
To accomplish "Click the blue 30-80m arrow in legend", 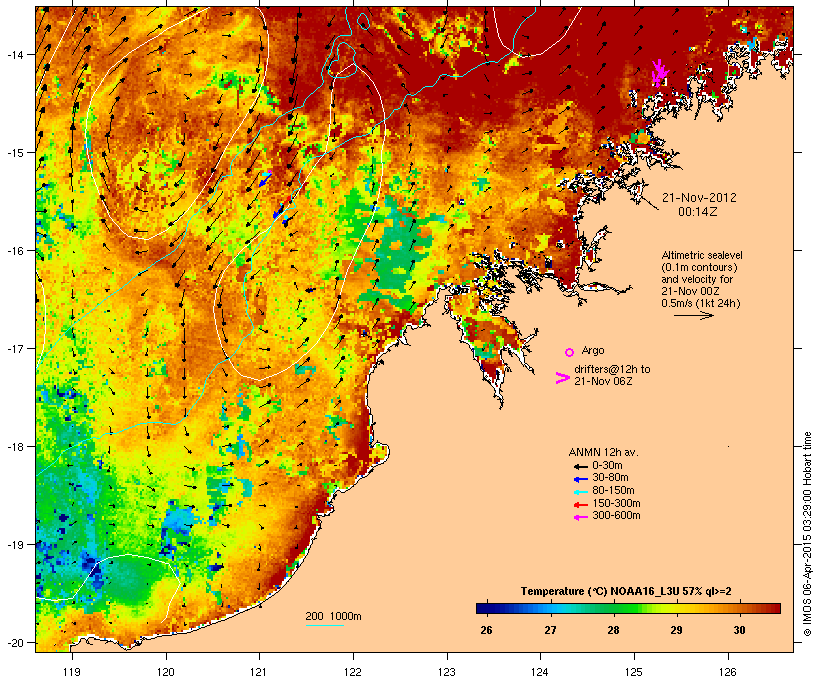I will pyautogui.click(x=581, y=479).
